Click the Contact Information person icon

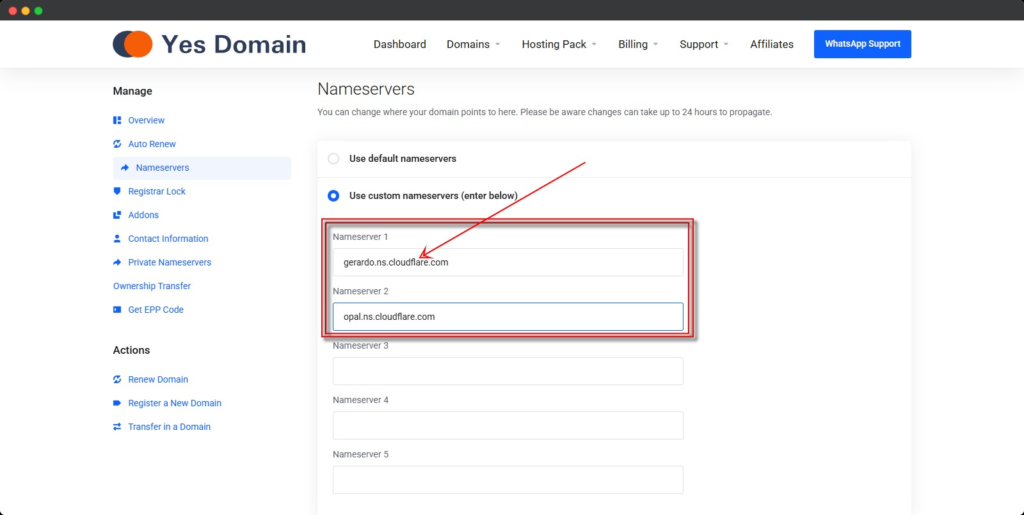coord(117,239)
